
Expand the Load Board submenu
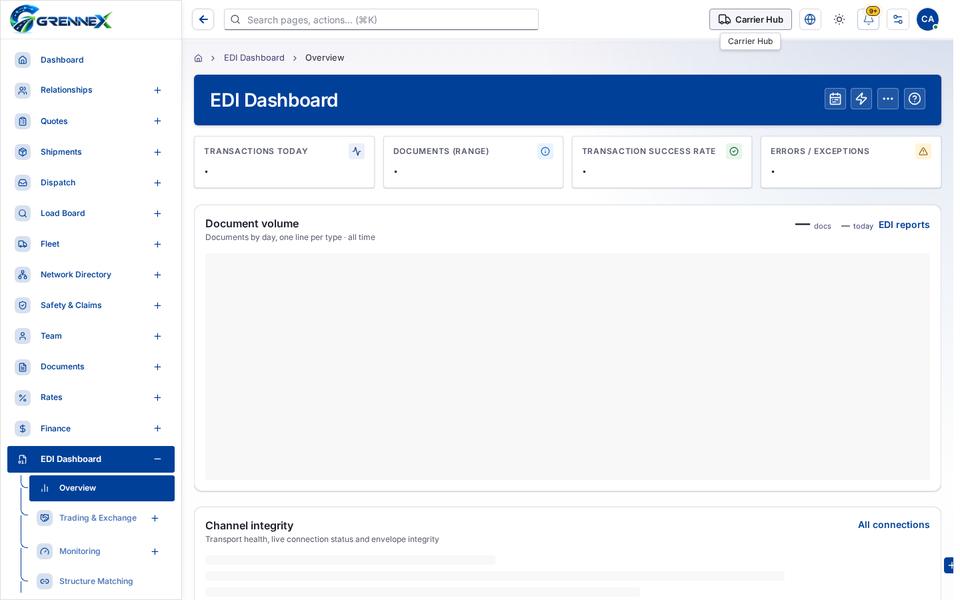click(157, 213)
